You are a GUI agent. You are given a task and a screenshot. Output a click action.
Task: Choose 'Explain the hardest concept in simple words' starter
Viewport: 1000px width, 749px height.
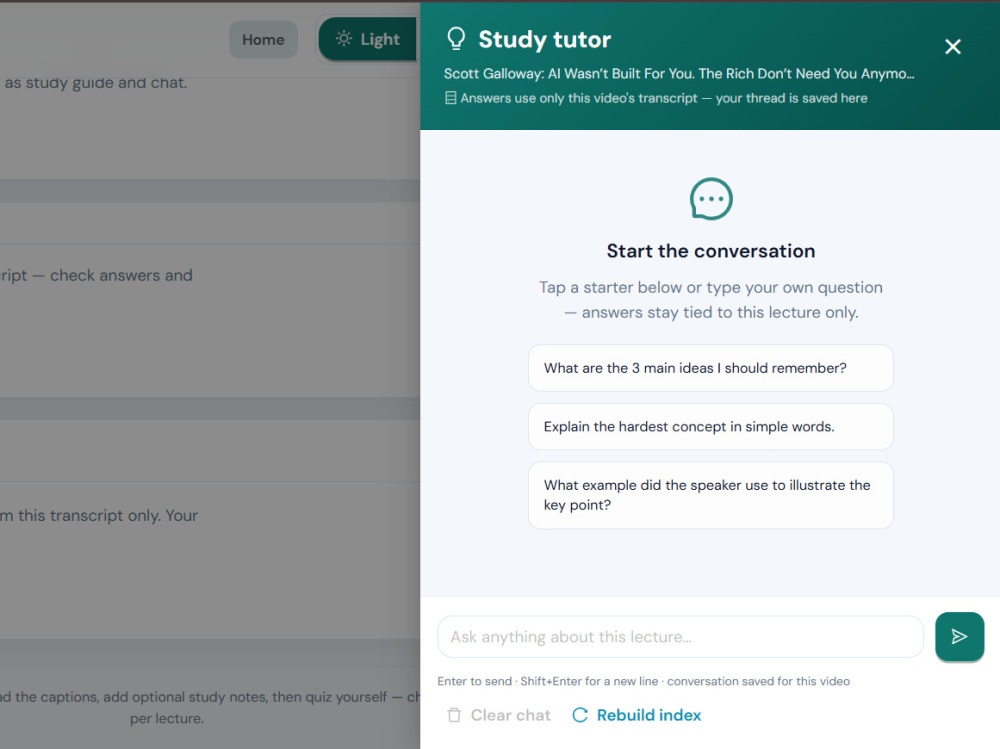click(710, 427)
